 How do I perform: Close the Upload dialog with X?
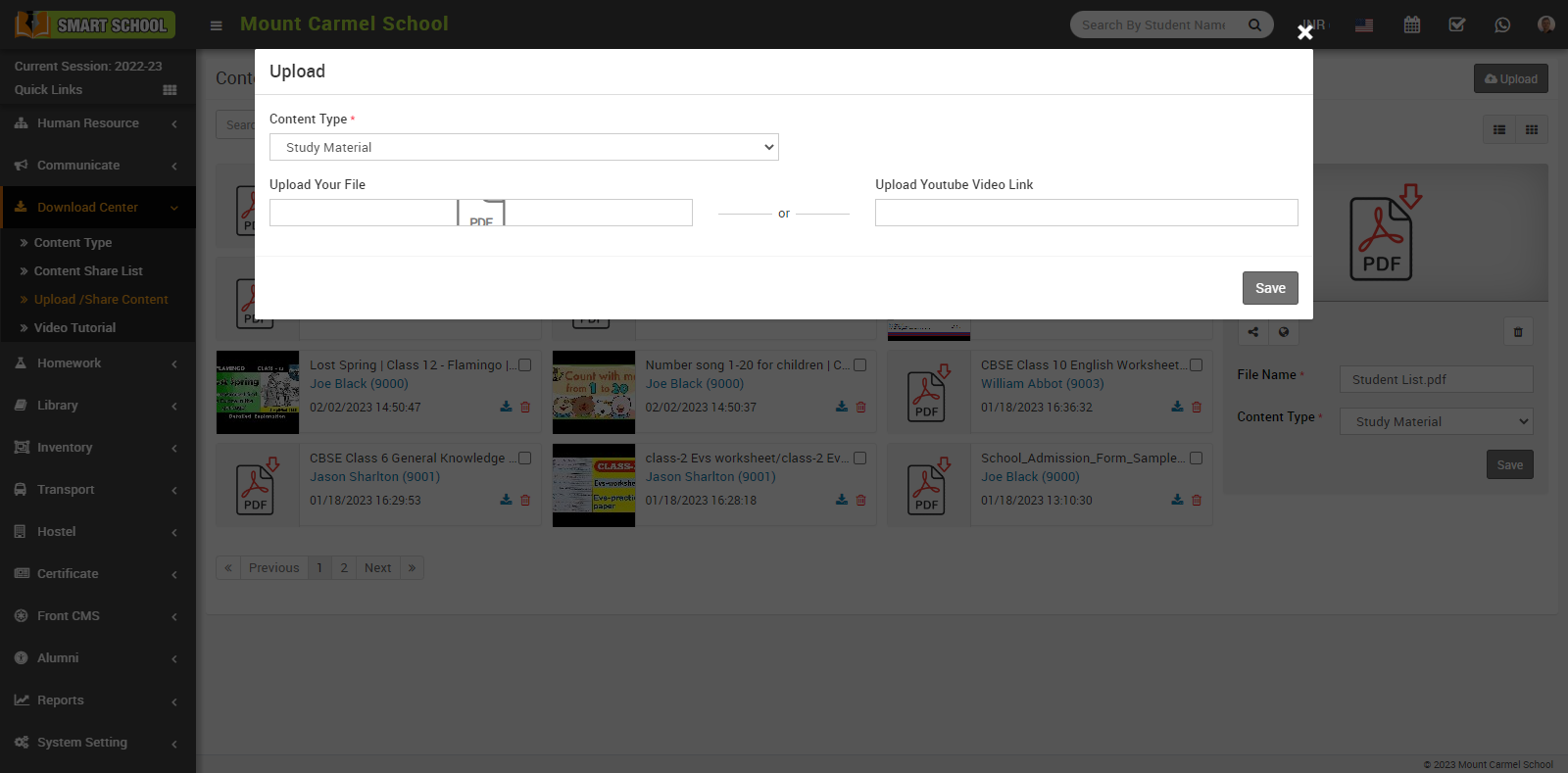pos(1304,32)
